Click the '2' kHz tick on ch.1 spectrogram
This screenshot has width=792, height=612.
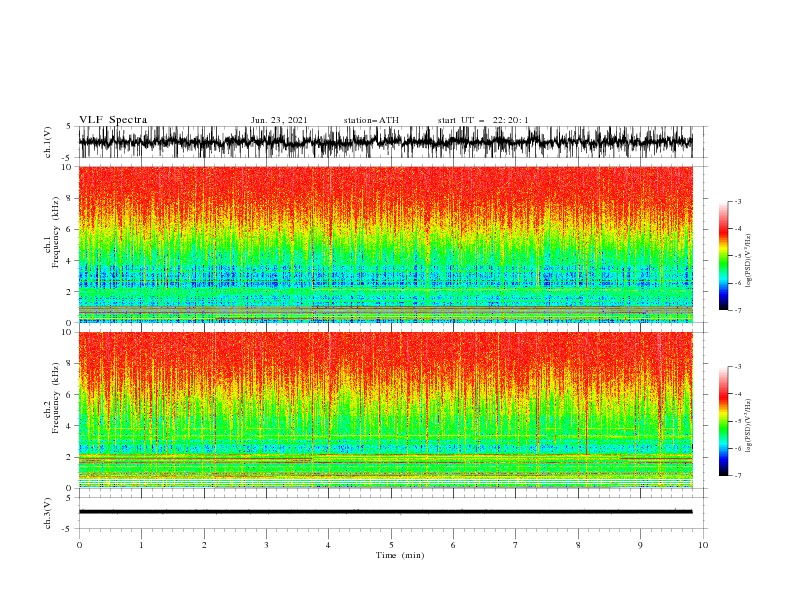69,292
